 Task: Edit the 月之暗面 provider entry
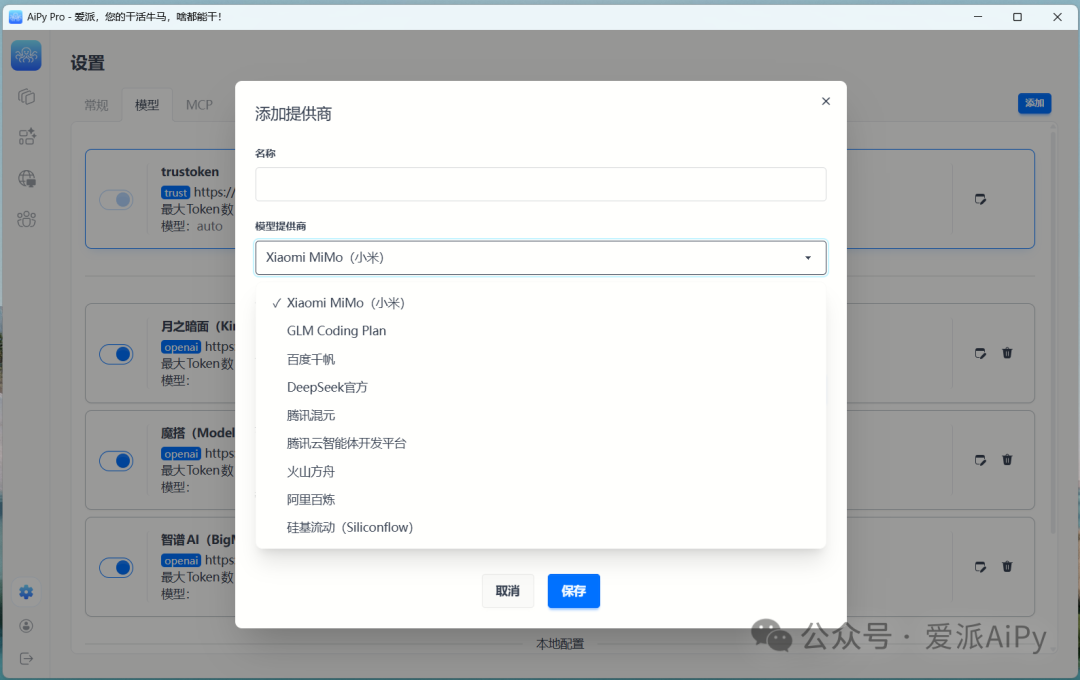pyautogui.click(x=980, y=353)
